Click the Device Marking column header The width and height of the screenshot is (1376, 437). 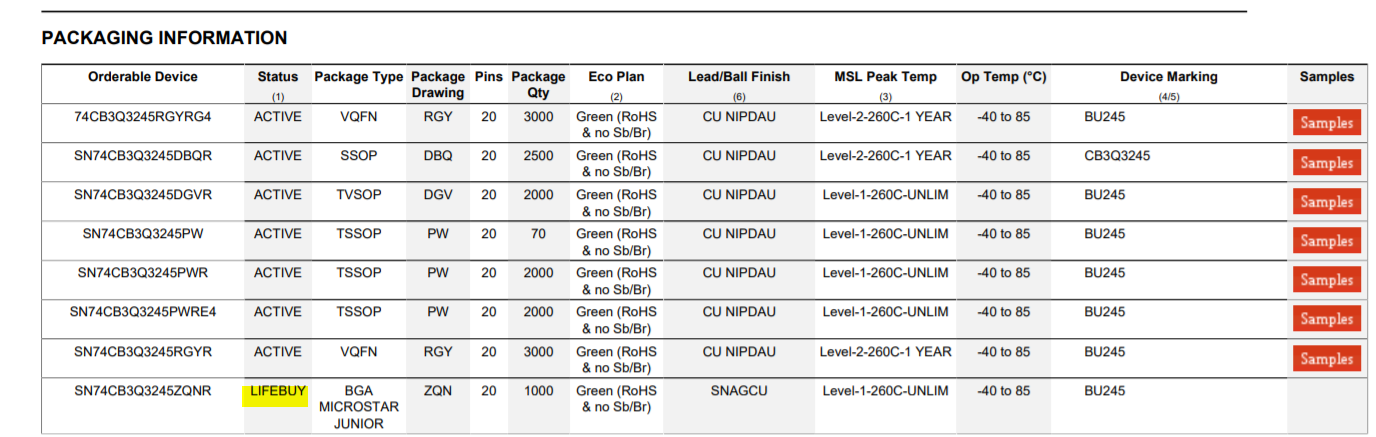point(1168,77)
